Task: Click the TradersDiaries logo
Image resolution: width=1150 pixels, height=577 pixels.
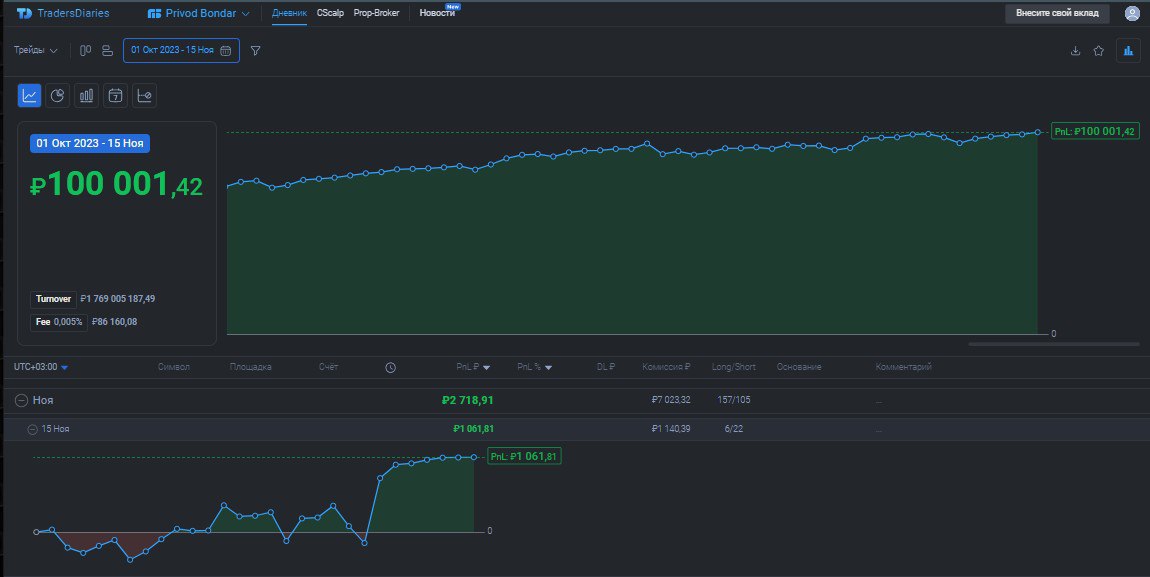Action: pyautogui.click(x=62, y=13)
